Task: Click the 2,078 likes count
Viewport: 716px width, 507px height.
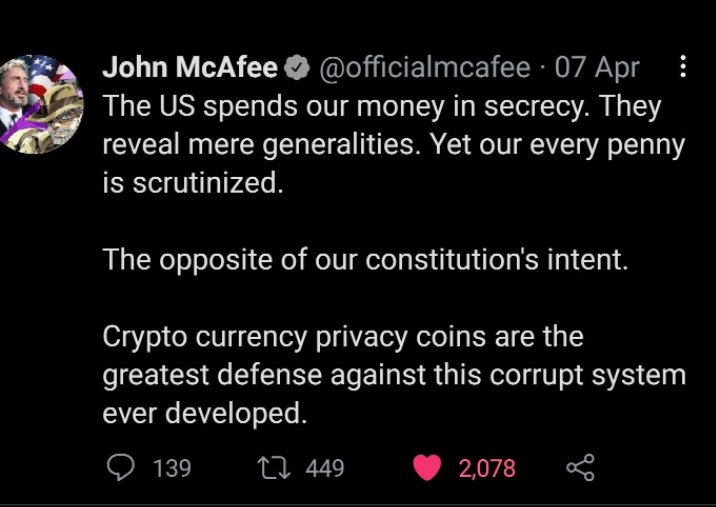Action: point(487,468)
